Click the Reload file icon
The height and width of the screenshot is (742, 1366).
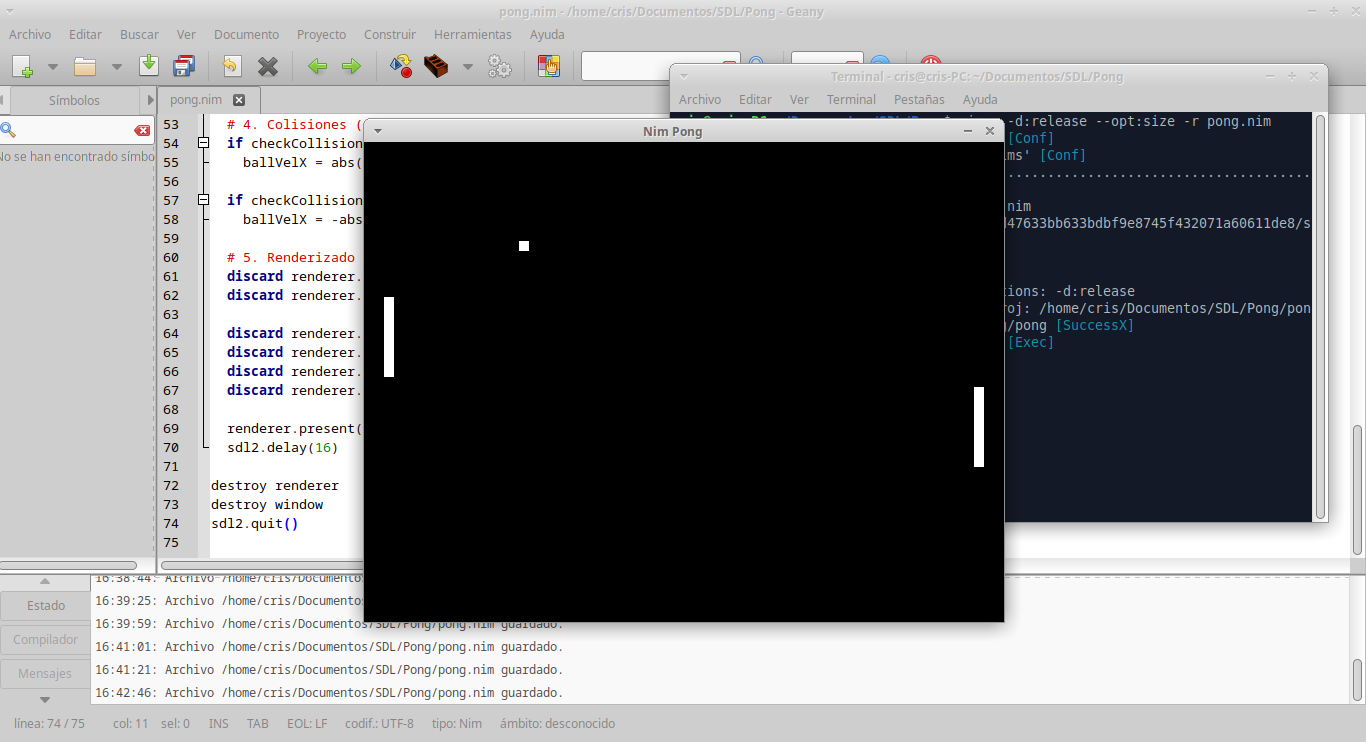point(231,66)
